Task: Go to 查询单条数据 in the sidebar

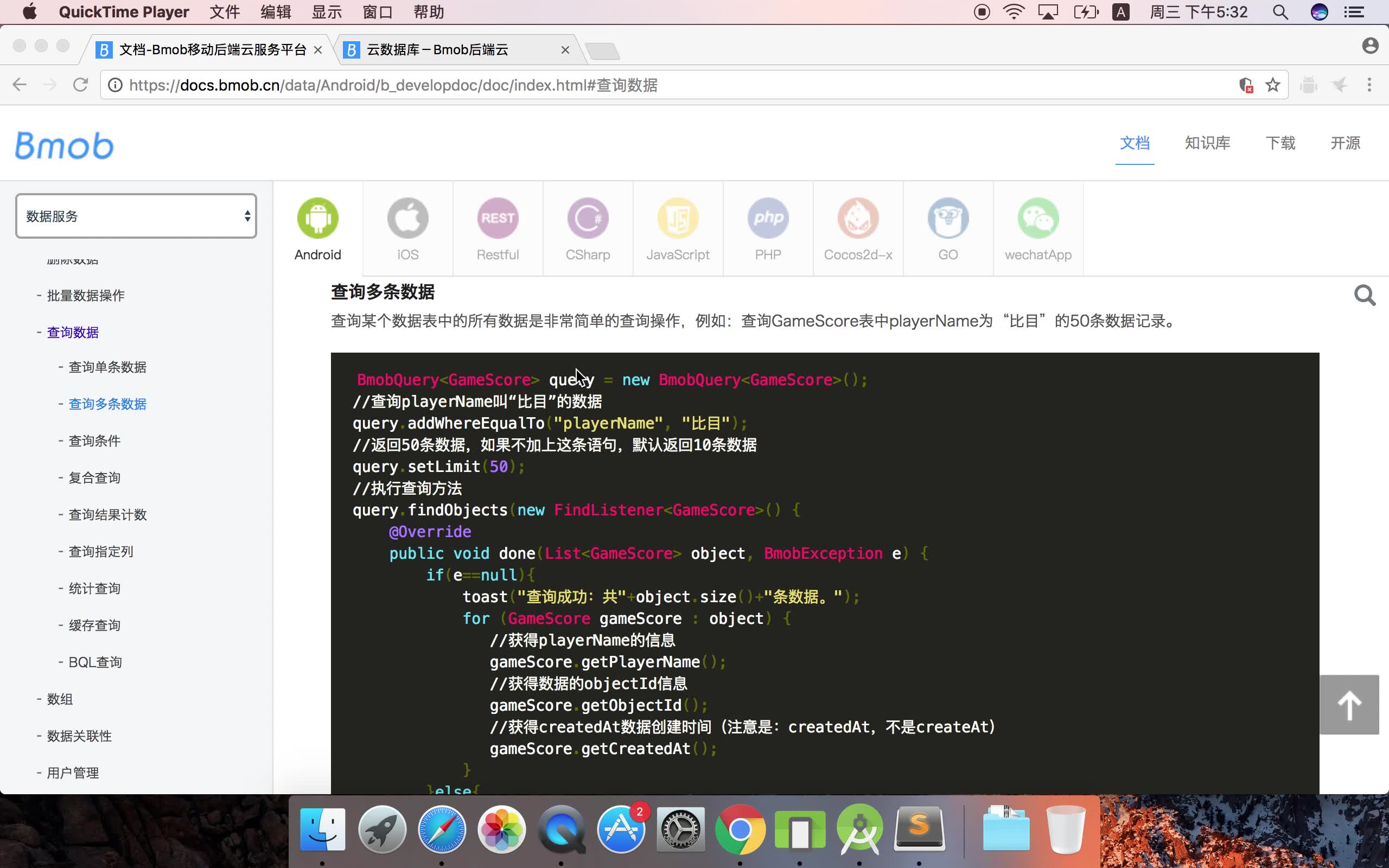Action: pyautogui.click(x=107, y=367)
